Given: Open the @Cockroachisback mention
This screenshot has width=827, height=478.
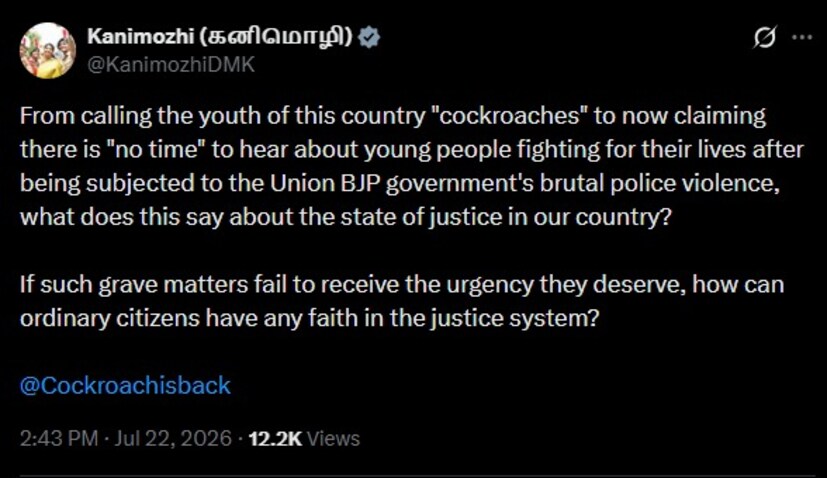Looking at the screenshot, I should point(125,386).
